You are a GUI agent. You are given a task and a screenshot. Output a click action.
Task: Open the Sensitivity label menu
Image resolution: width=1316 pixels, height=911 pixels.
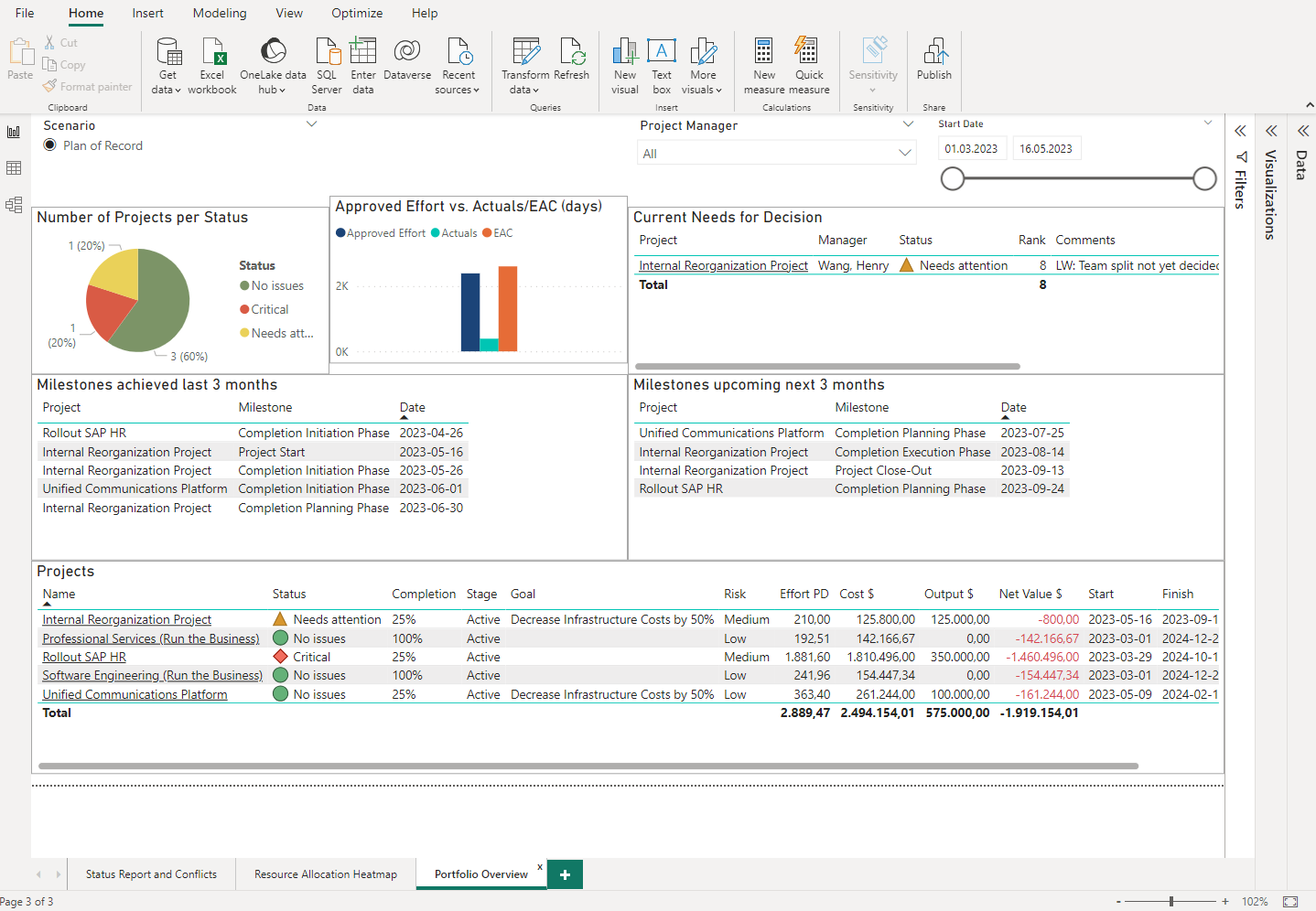coord(873,65)
